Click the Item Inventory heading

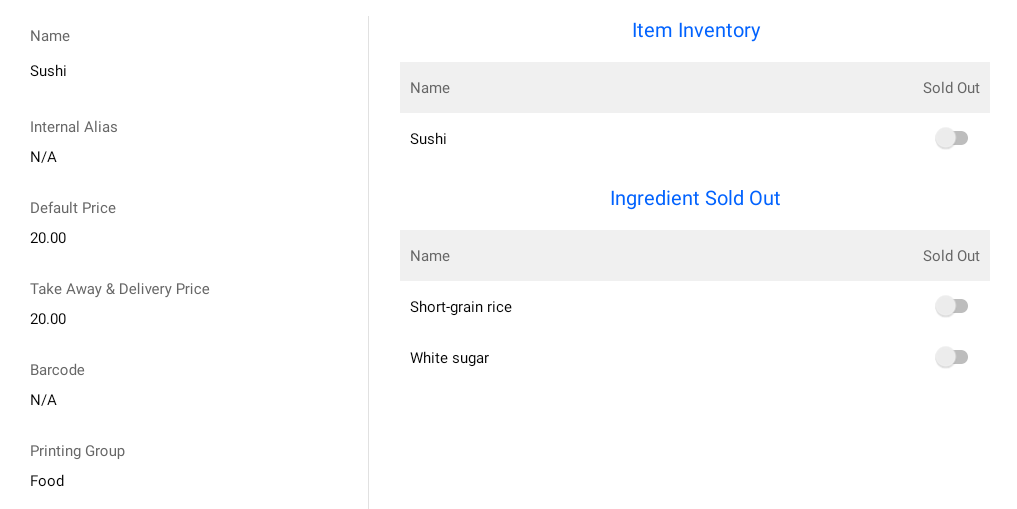pyautogui.click(x=696, y=31)
